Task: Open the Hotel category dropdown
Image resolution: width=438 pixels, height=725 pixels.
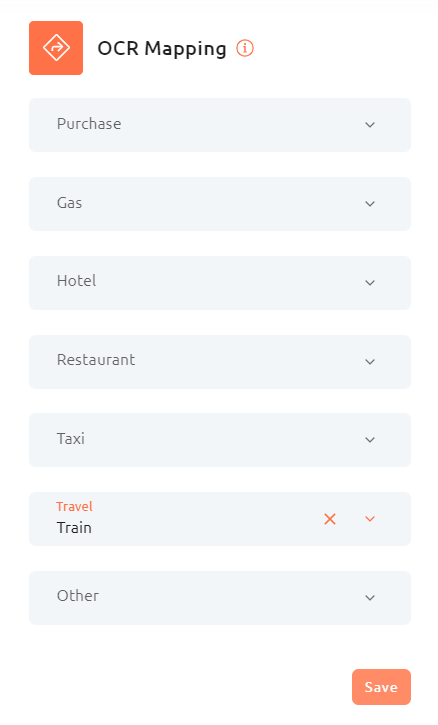Action: [220, 283]
